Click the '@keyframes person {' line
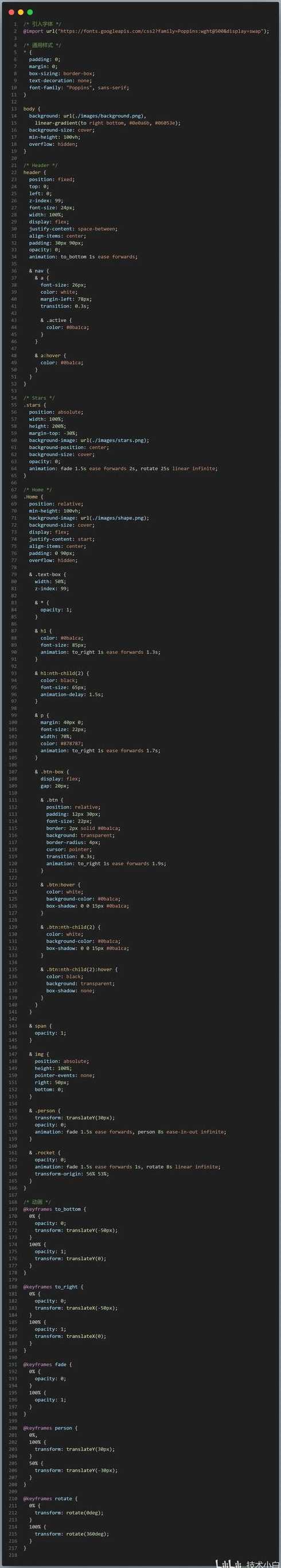 point(50,1427)
